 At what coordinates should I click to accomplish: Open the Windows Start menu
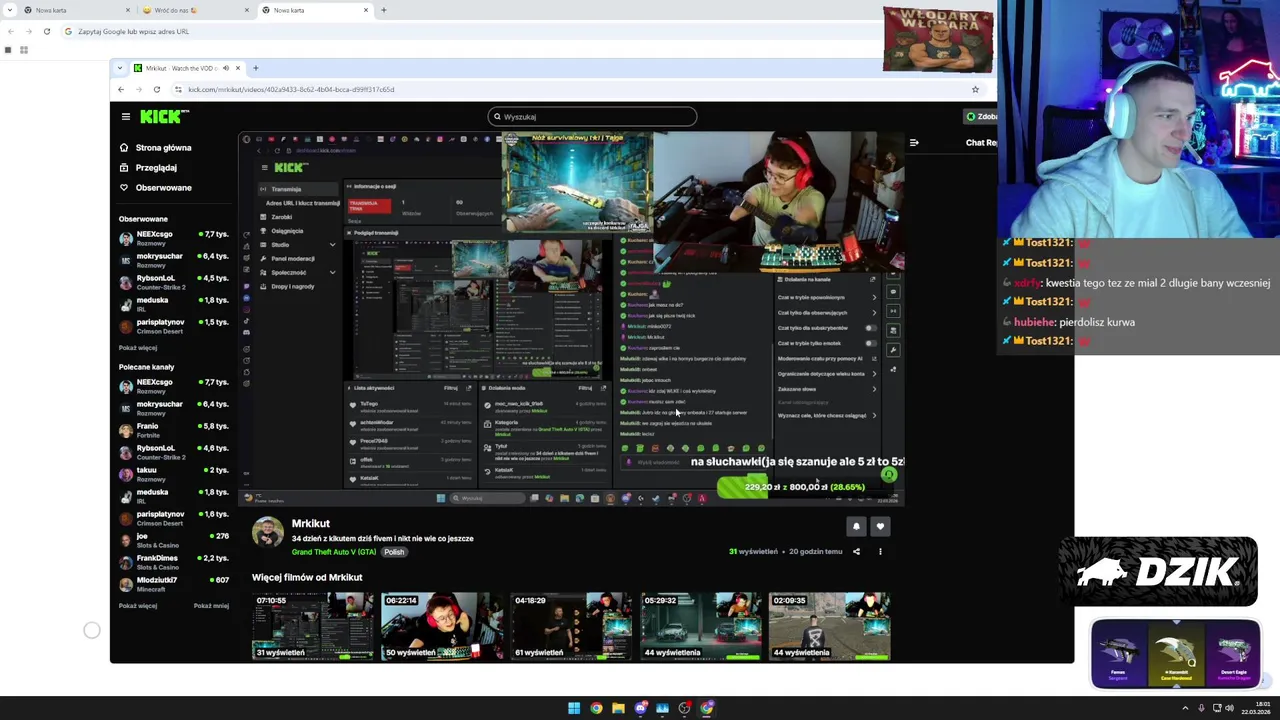(574, 708)
